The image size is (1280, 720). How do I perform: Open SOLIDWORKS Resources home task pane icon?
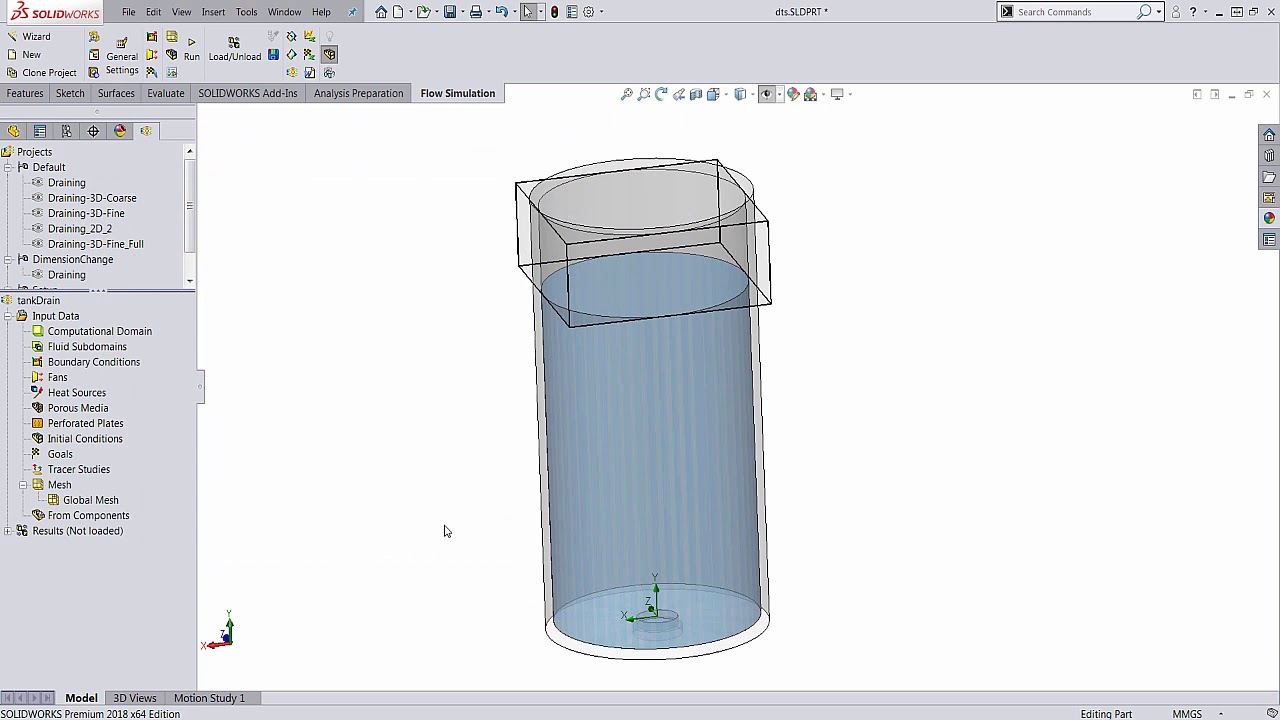[1269, 135]
